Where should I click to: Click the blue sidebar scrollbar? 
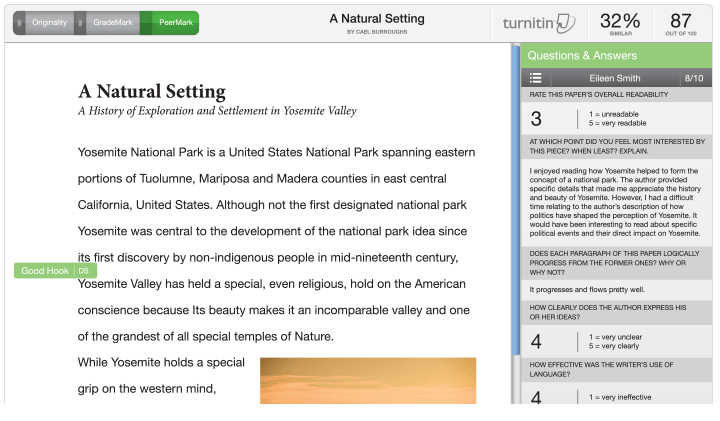516,200
